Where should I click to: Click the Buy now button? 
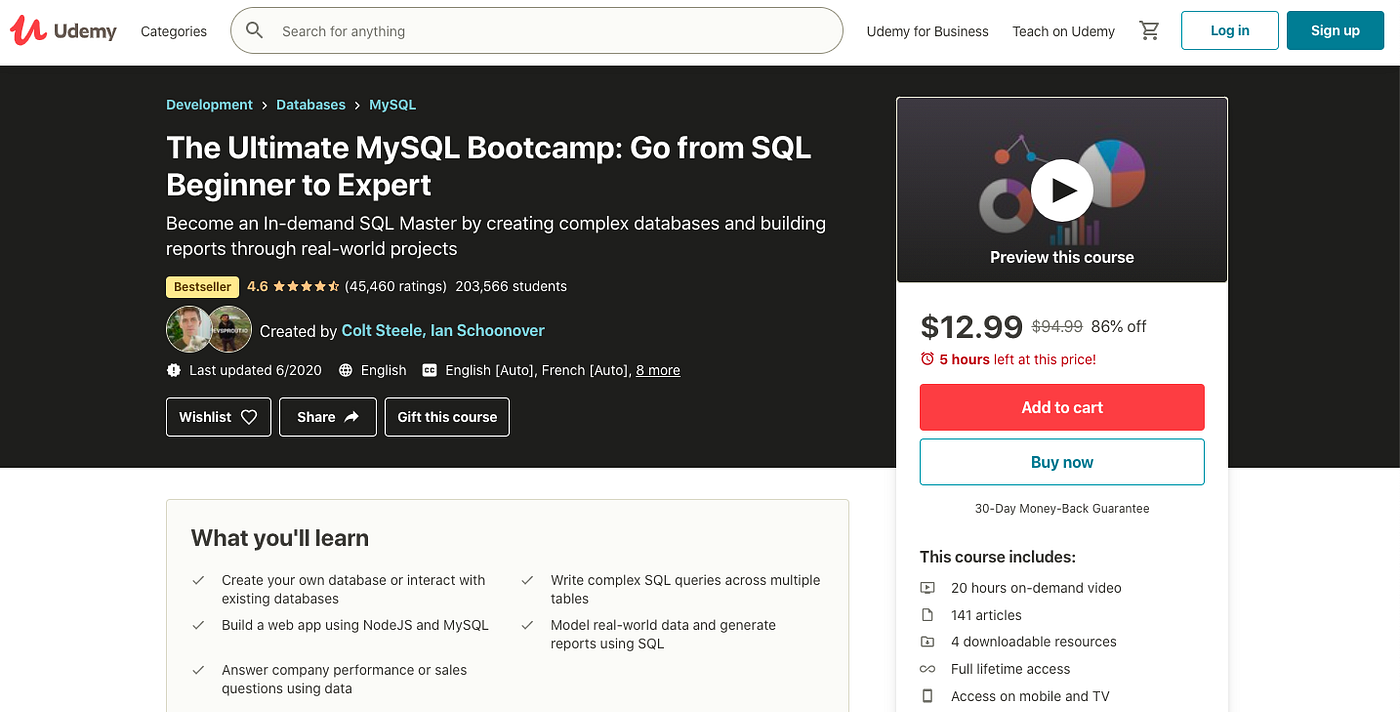1062,462
